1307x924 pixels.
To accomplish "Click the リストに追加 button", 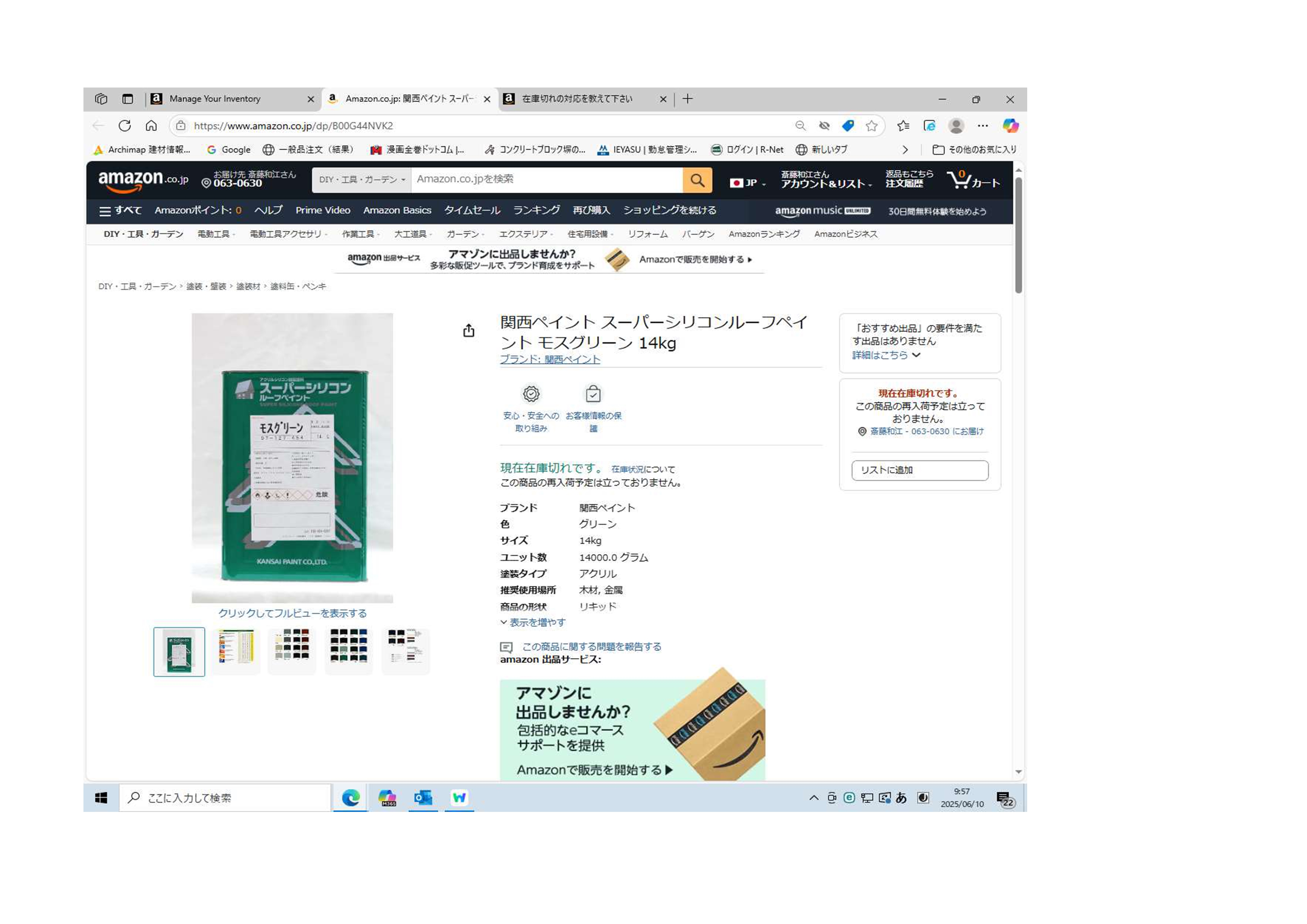I will click(920, 470).
